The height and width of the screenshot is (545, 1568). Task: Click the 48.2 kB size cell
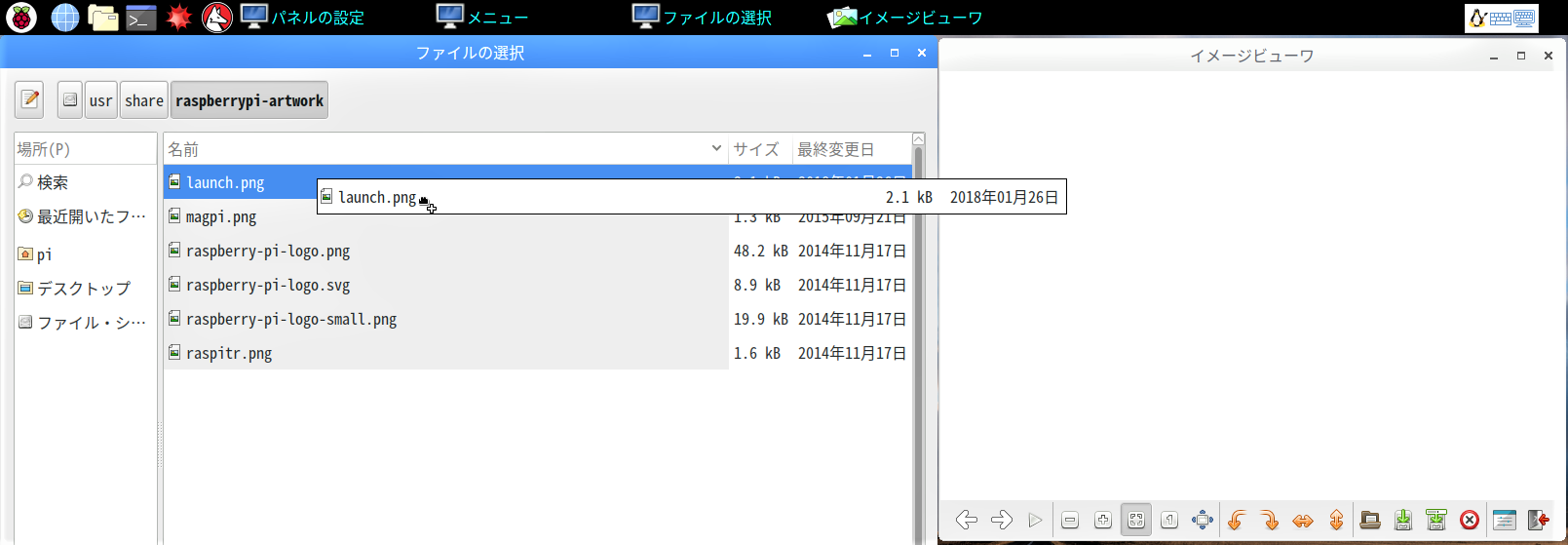(x=760, y=251)
